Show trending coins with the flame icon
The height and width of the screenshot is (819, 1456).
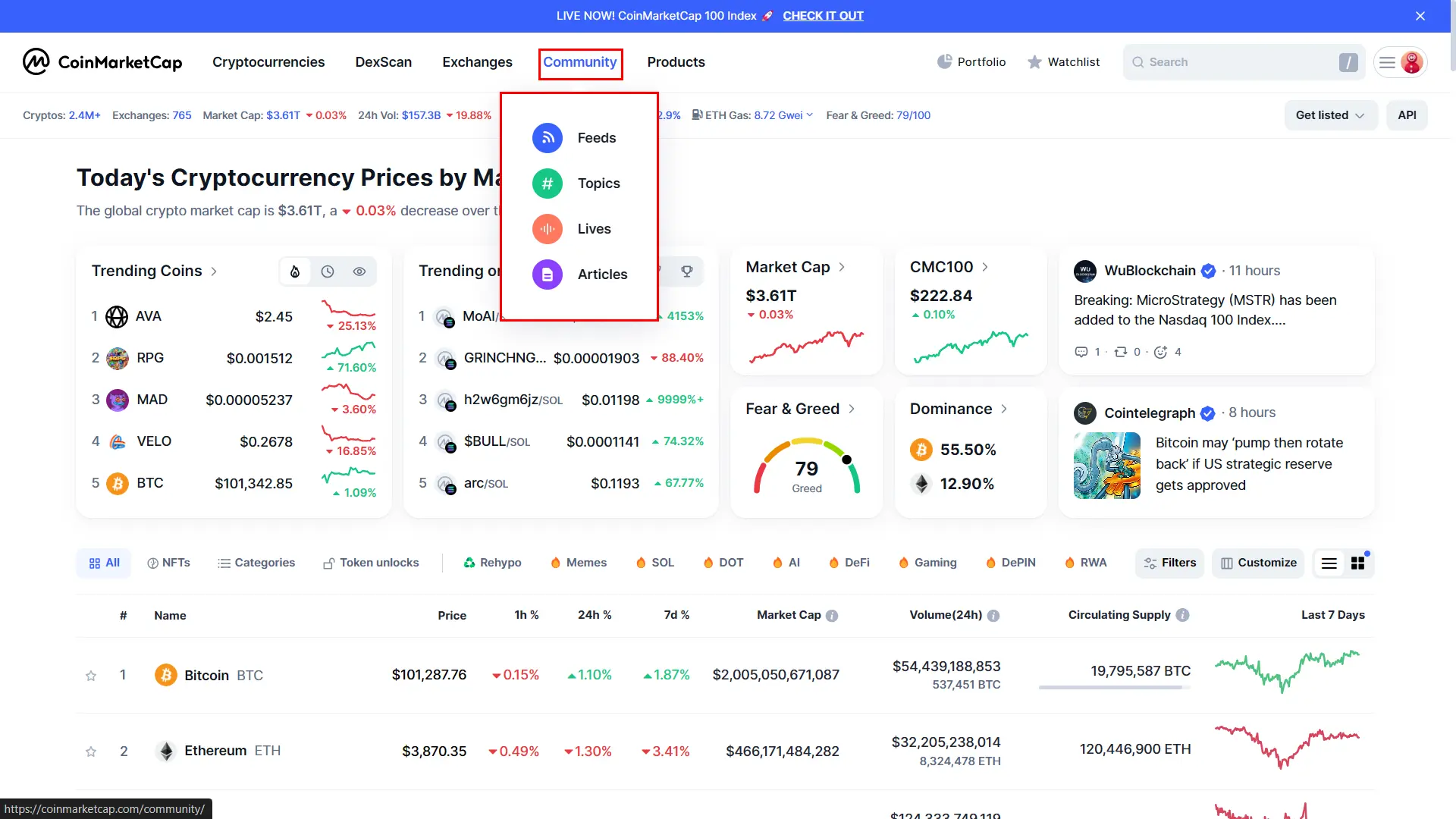[x=295, y=271]
